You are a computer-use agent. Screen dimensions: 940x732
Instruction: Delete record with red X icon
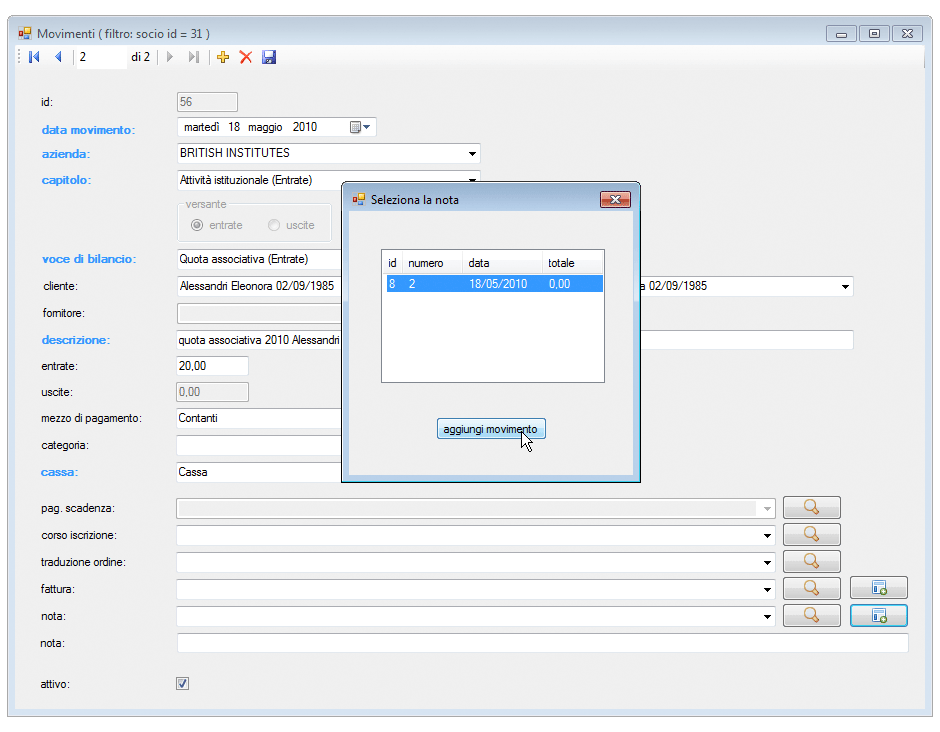[246, 57]
